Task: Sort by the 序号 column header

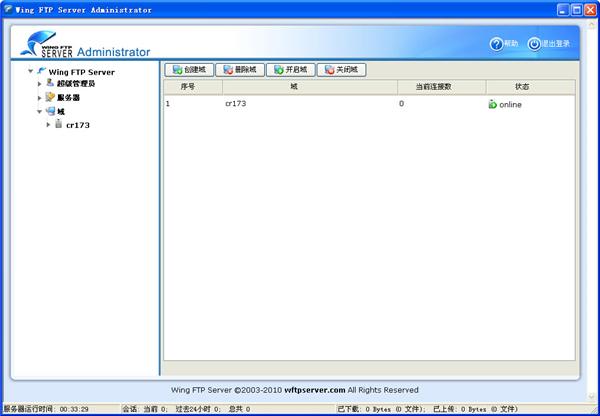Action: point(193,87)
